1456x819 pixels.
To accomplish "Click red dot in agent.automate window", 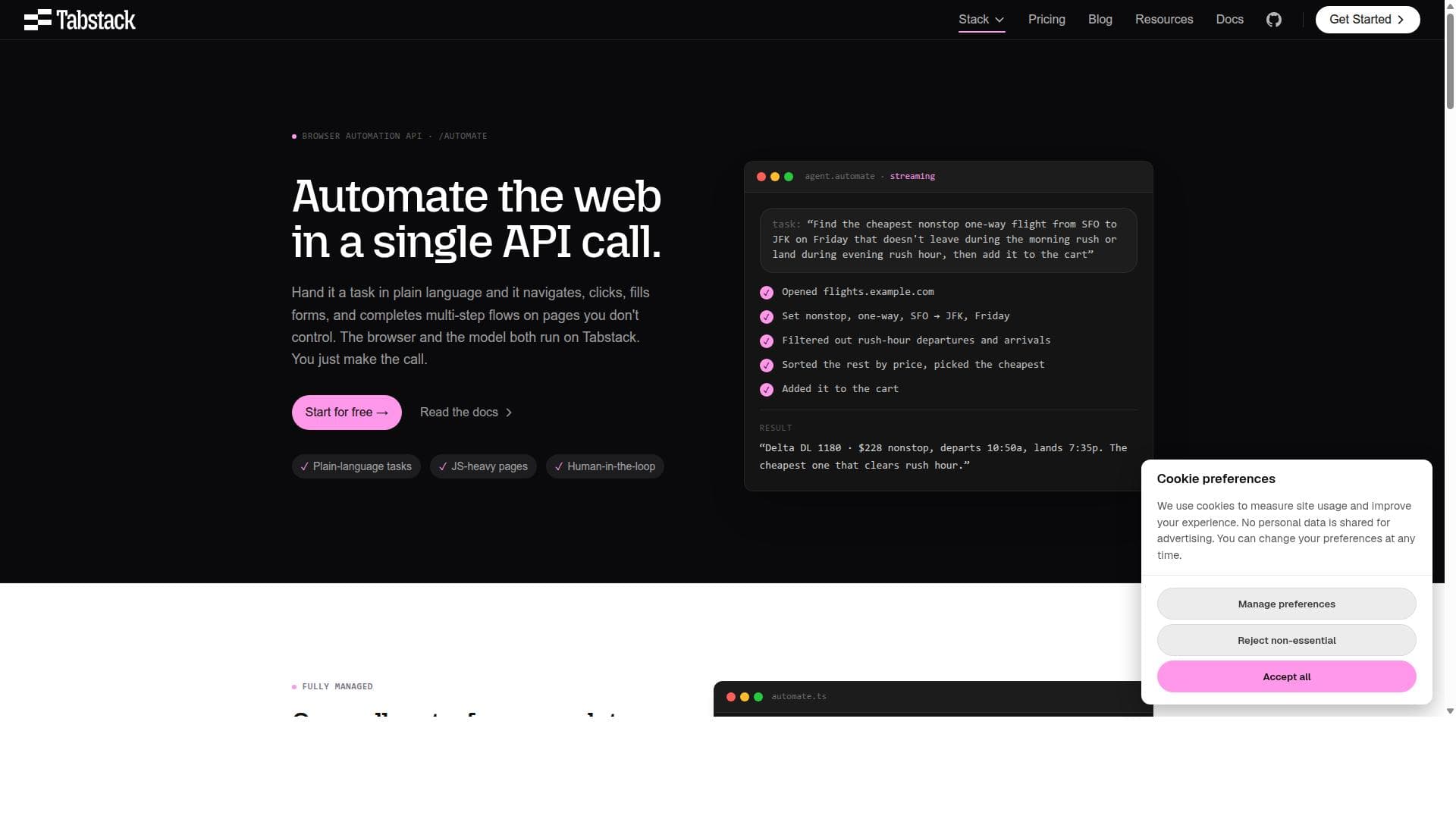I will click(761, 177).
